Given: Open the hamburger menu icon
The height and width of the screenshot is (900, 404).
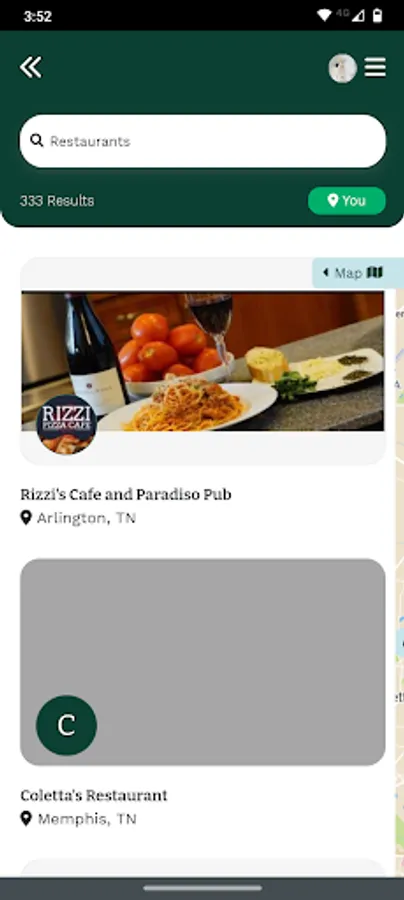Looking at the screenshot, I should pos(375,68).
